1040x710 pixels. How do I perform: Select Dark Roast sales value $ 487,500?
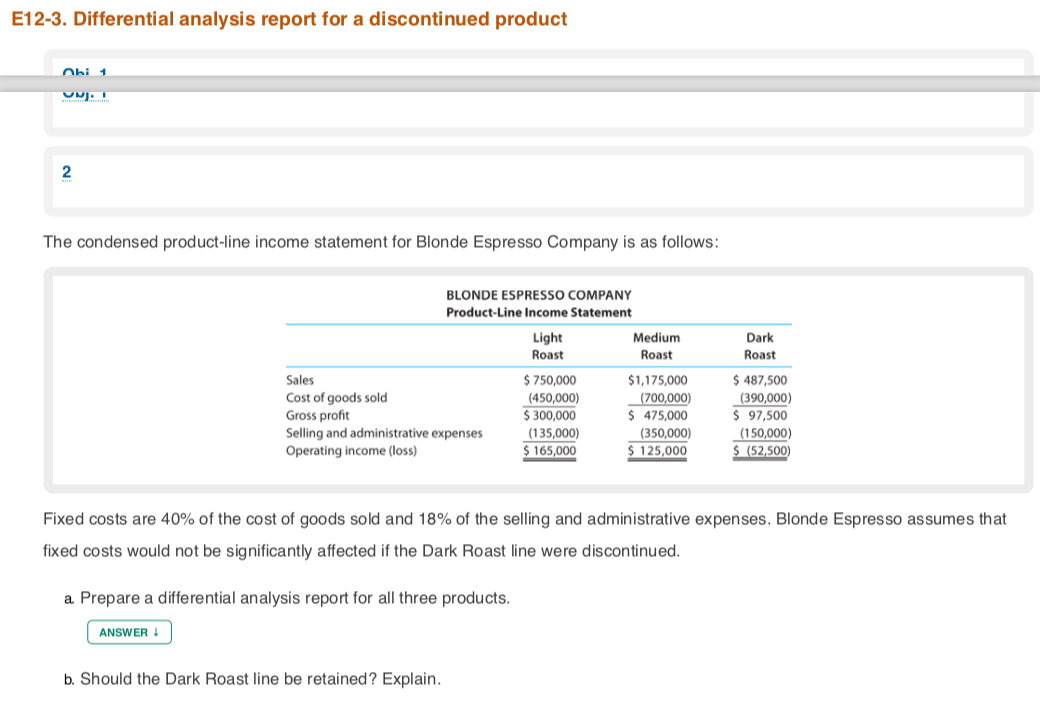pos(760,380)
